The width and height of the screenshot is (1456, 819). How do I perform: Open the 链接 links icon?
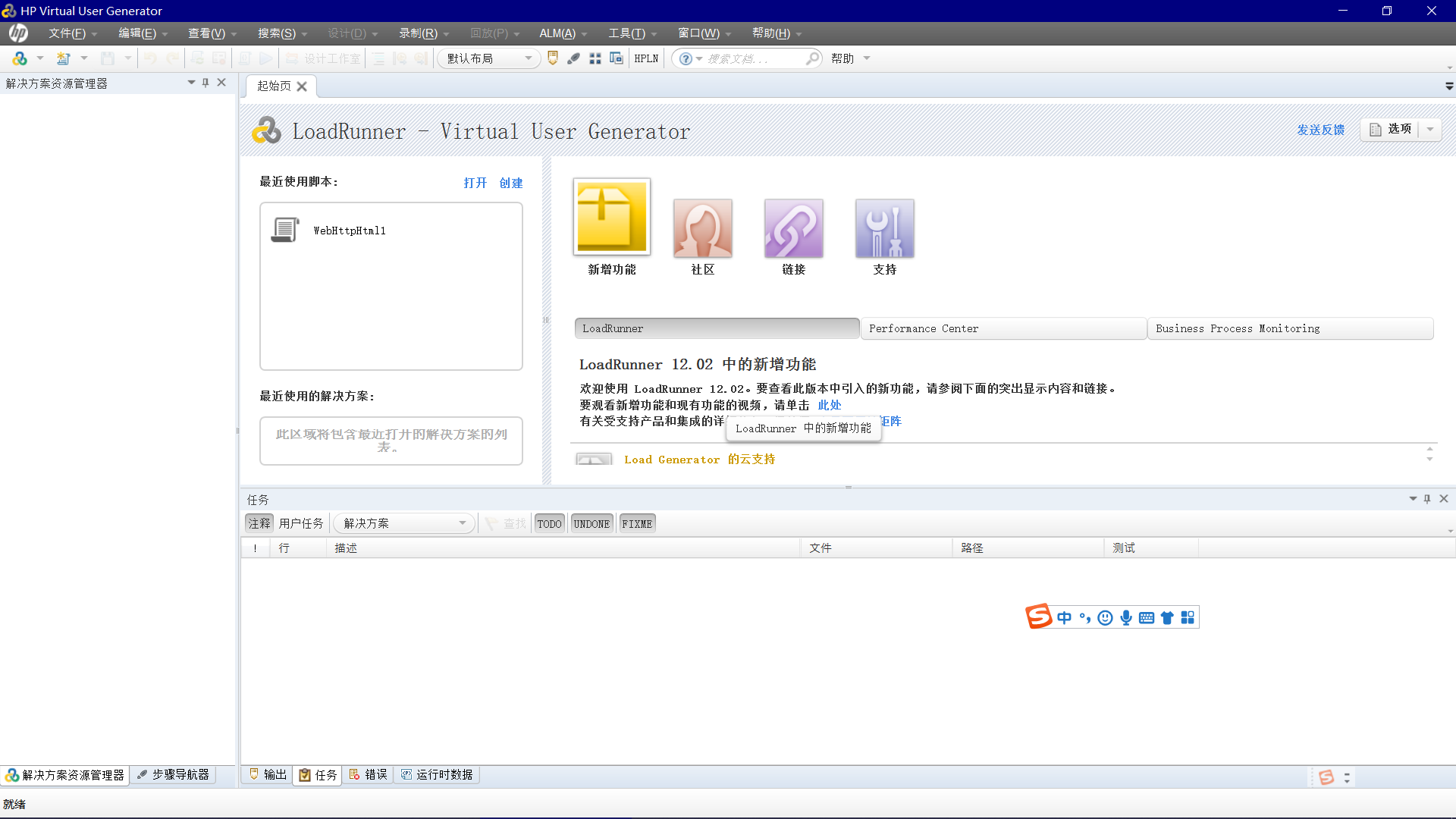(x=794, y=228)
